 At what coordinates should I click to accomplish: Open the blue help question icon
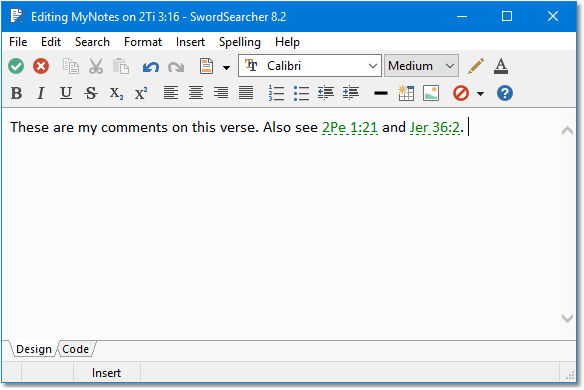[505, 93]
